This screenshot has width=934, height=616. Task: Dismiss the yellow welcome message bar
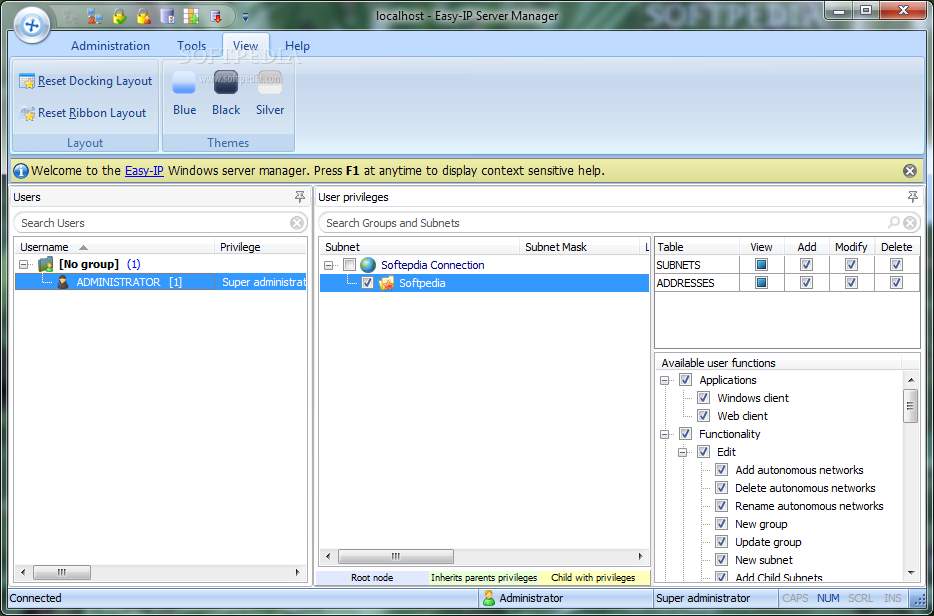pyautogui.click(x=910, y=171)
